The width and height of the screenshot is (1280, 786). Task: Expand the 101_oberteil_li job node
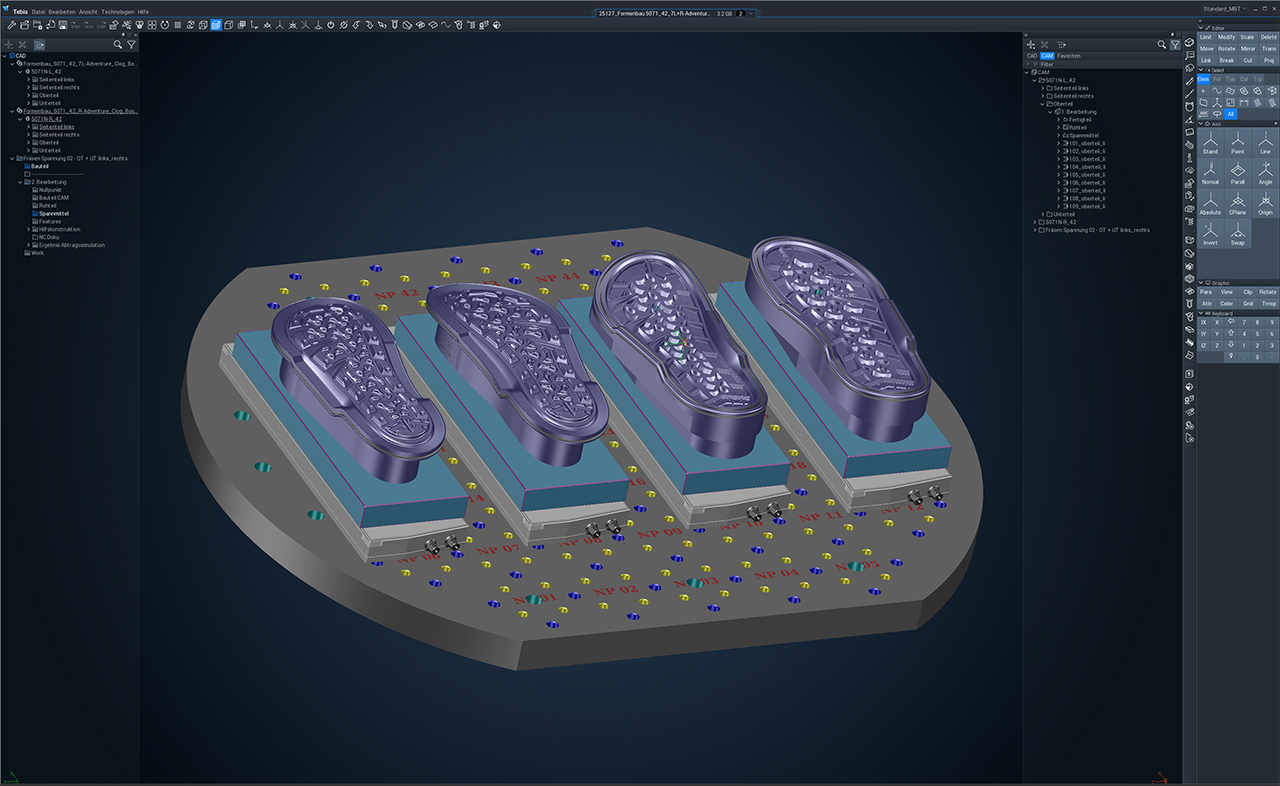point(1058,143)
